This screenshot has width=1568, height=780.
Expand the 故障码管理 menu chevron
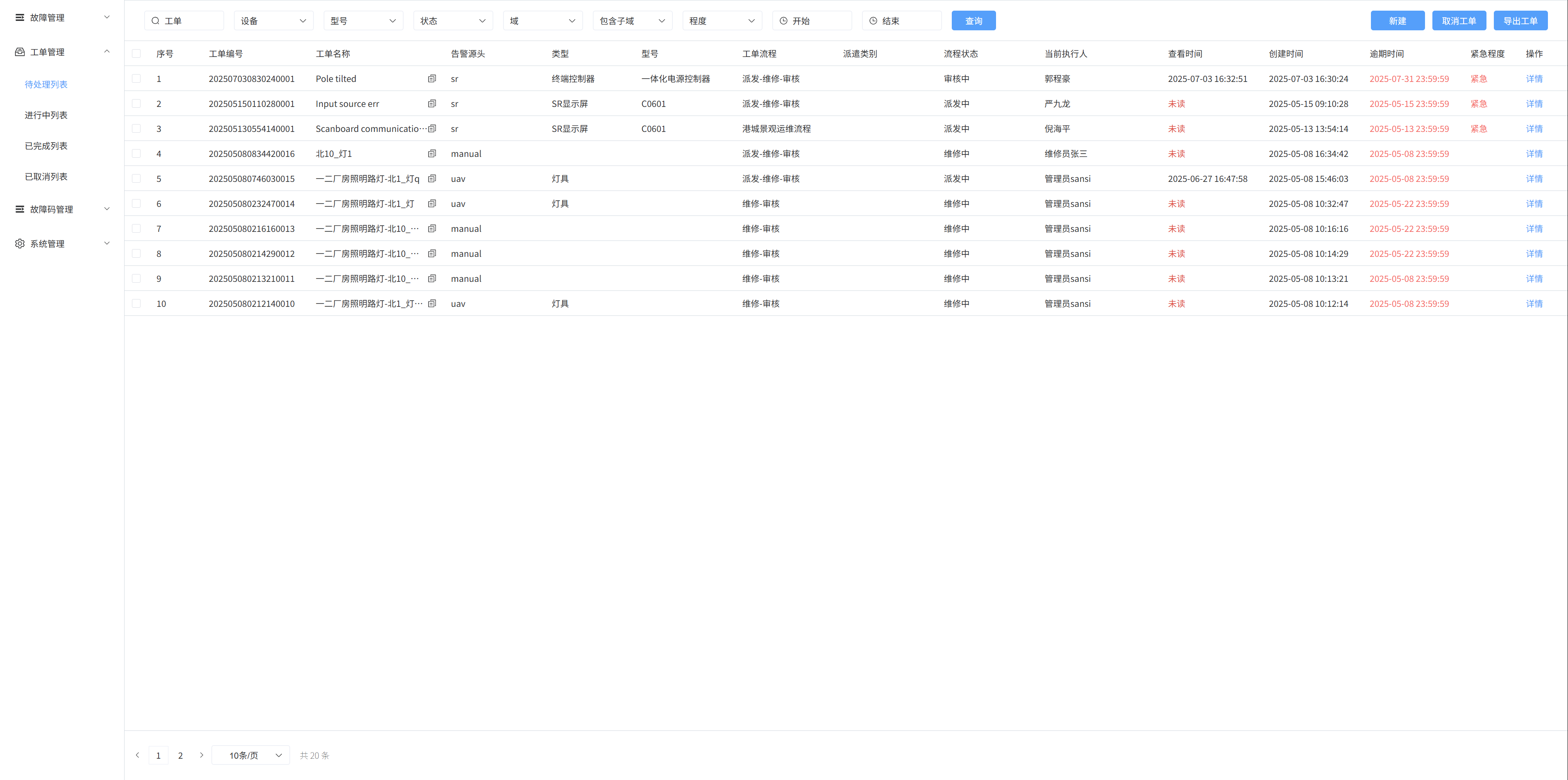pos(107,209)
